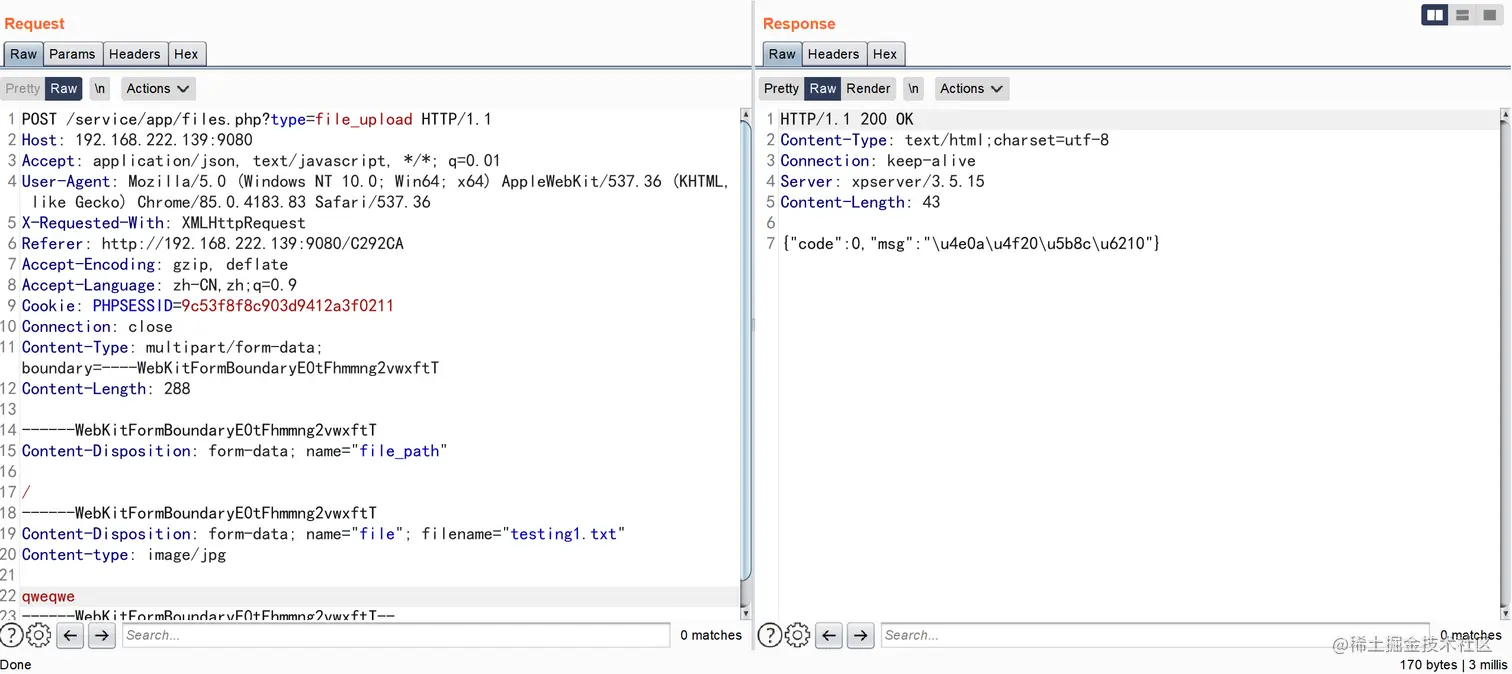Click the Content-Length: 43 response header

[861, 202]
